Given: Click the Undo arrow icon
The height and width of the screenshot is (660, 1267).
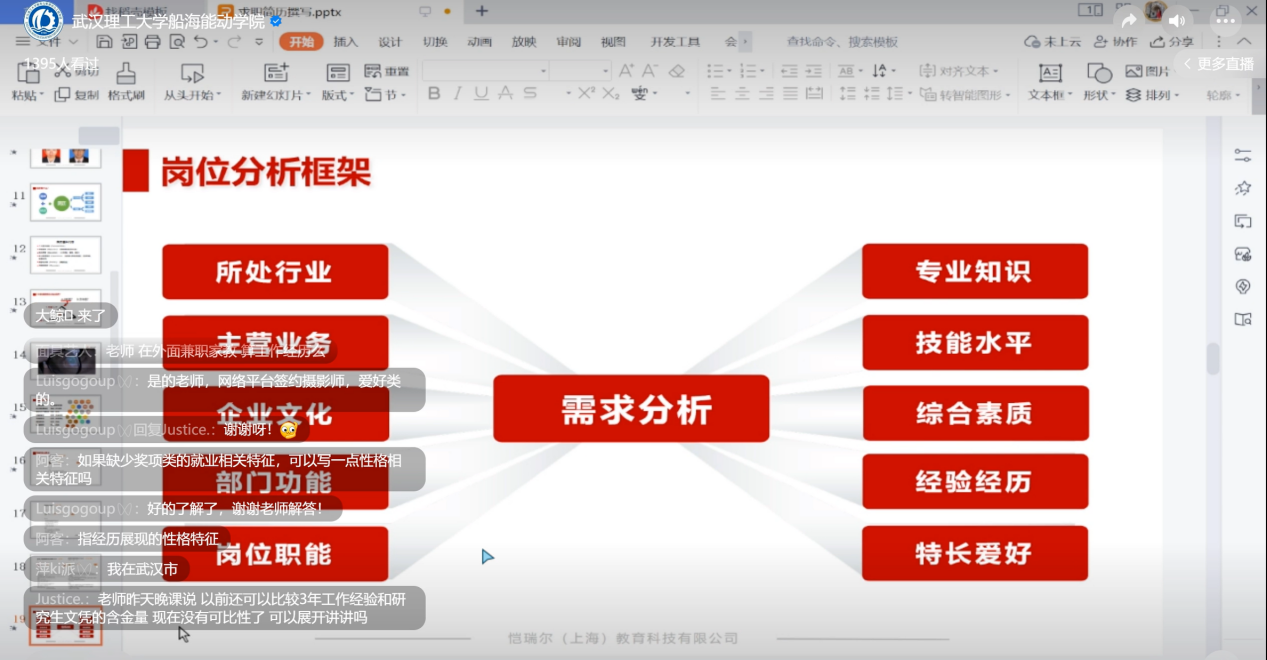Looking at the screenshot, I should (x=201, y=42).
